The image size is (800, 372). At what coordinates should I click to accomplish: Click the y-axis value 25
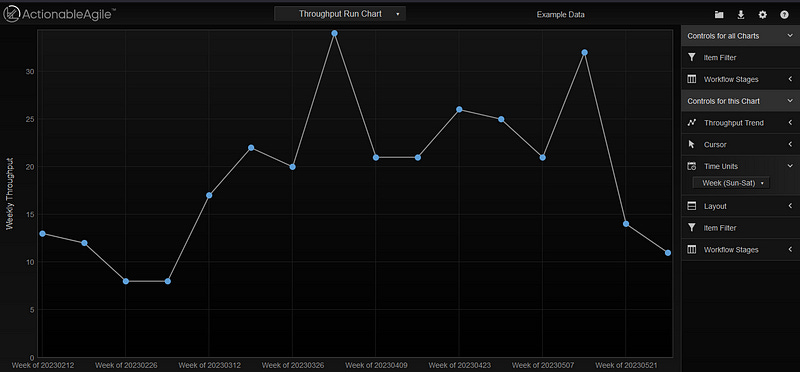click(x=31, y=119)
